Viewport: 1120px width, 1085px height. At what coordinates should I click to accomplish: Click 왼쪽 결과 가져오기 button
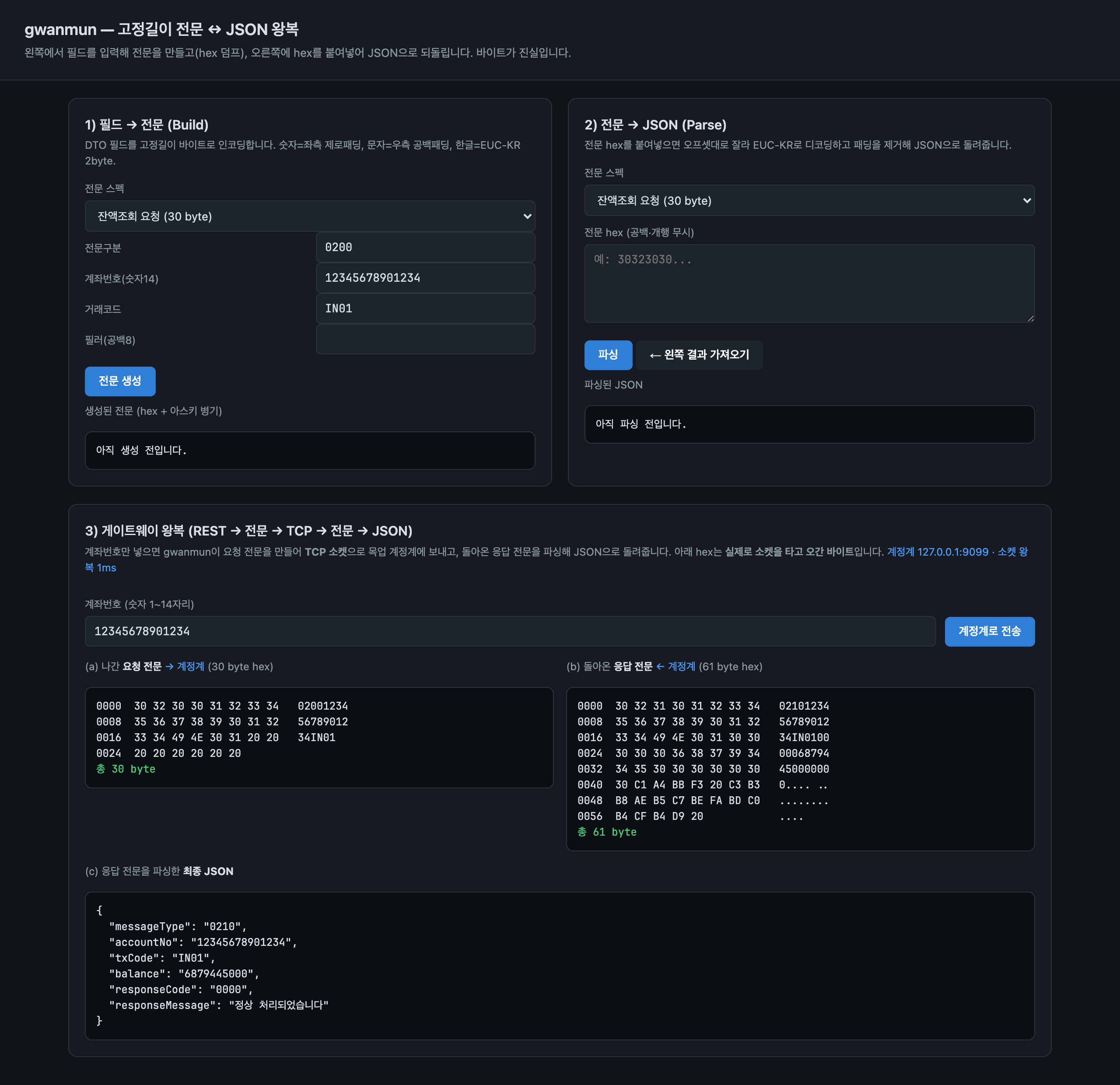click(x=700, y=355)
